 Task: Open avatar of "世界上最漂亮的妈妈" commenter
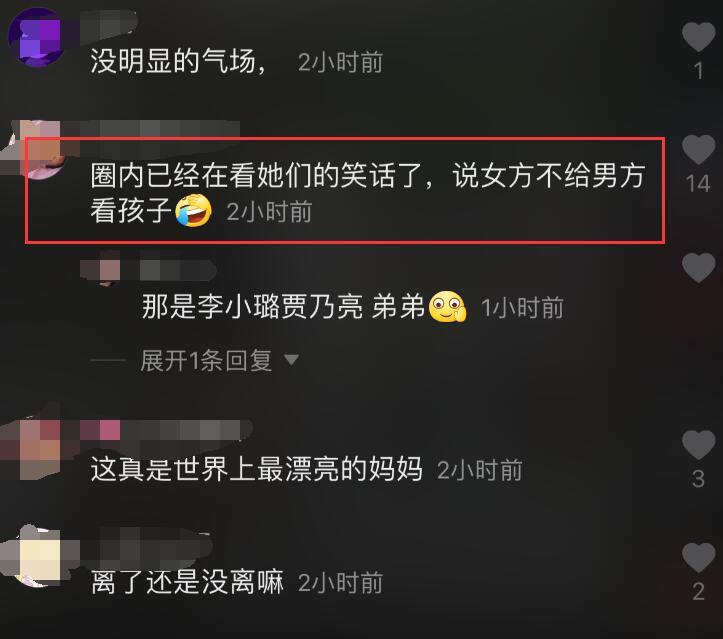point(32,448)
